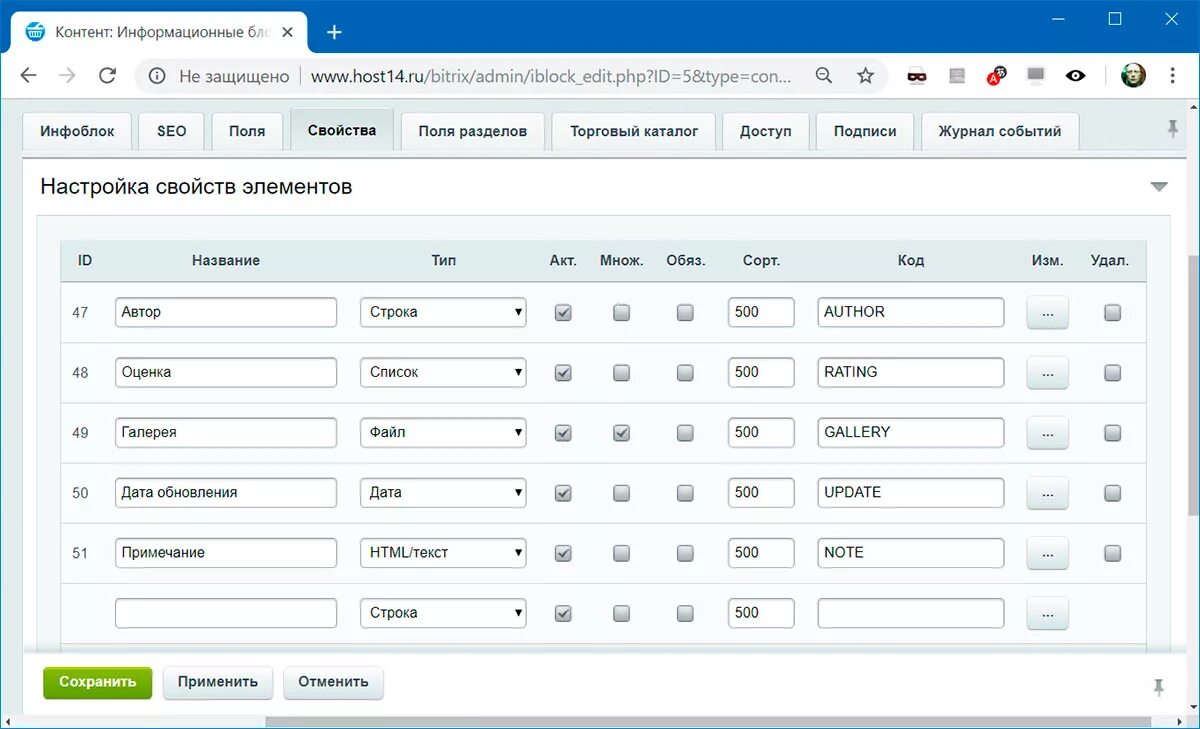Viewport: 1200px width, 729px height.
Task: Open type dropdown showing Дата
Action: 443,492
